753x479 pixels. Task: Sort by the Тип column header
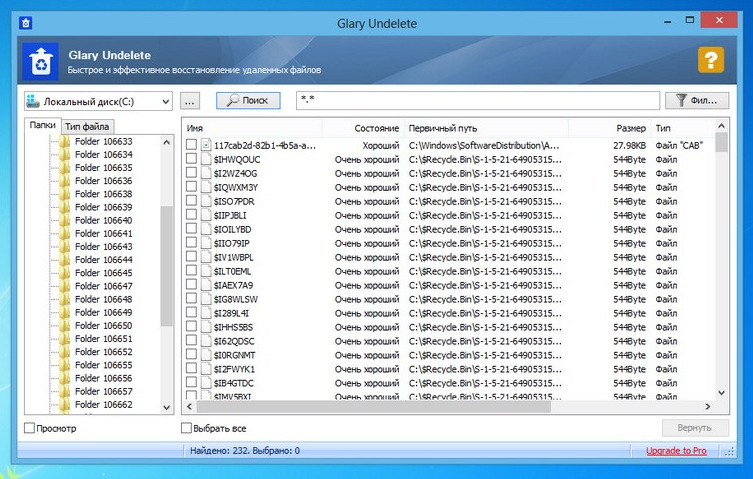tap(683, 128)
